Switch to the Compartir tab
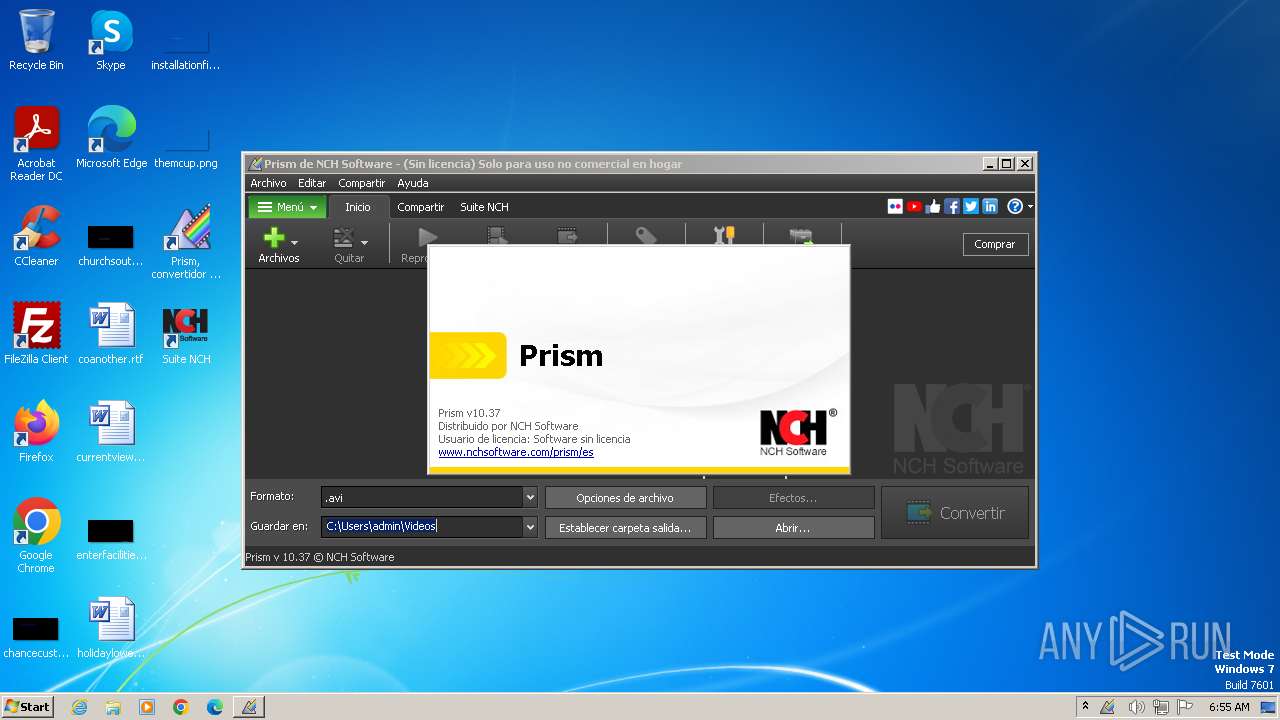 [x=420, y=207]
